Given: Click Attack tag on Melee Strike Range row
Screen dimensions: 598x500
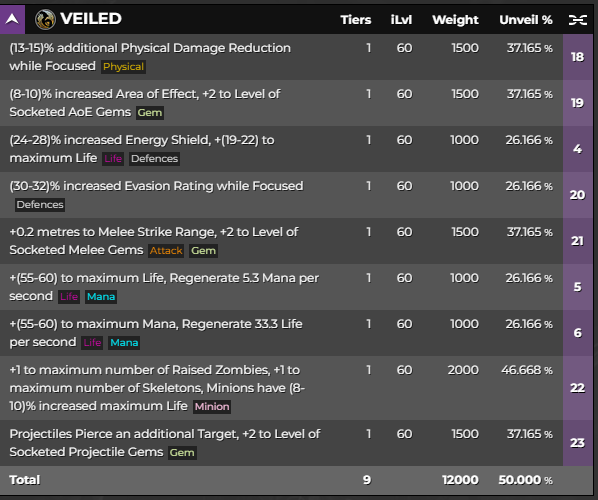Looking at the screenshot, I should click(x=166, y=251).
